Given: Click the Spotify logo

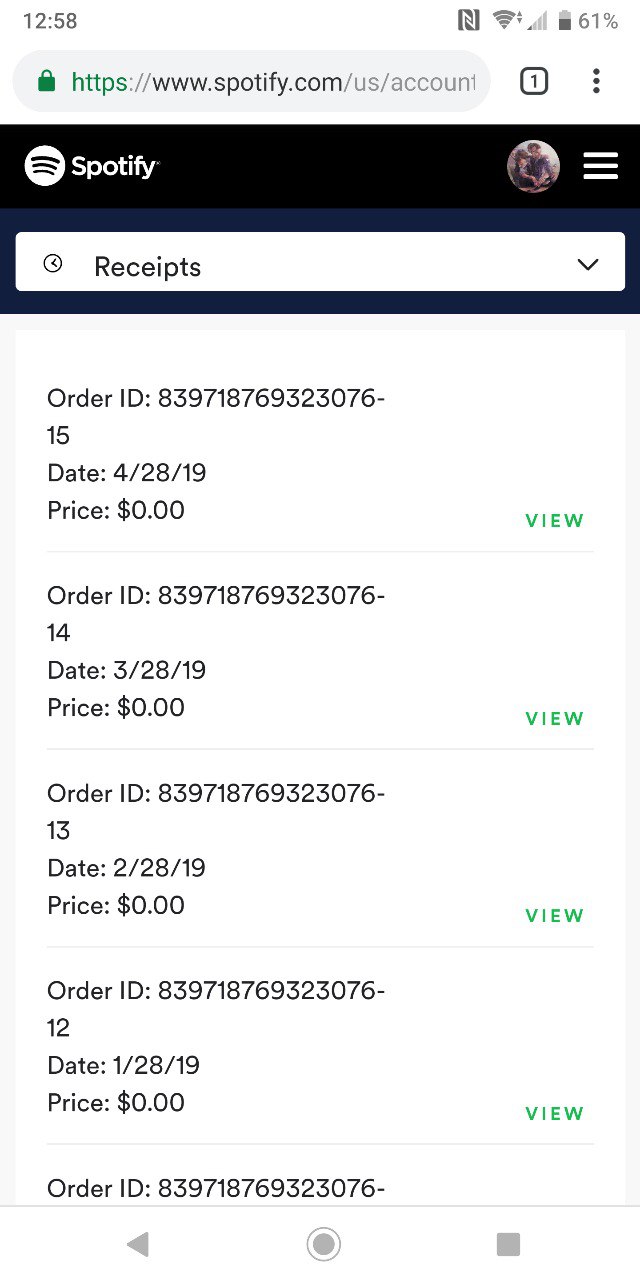Looking at the screenshot, I should click(91, 166).
